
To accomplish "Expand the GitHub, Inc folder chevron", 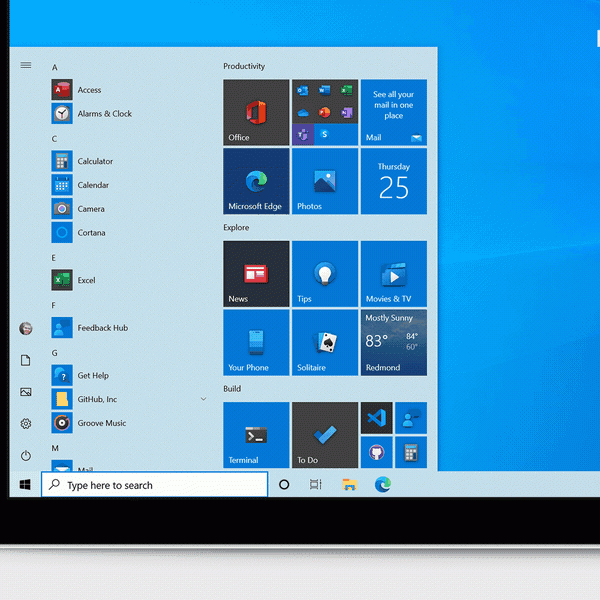I will tap(204, 399).
